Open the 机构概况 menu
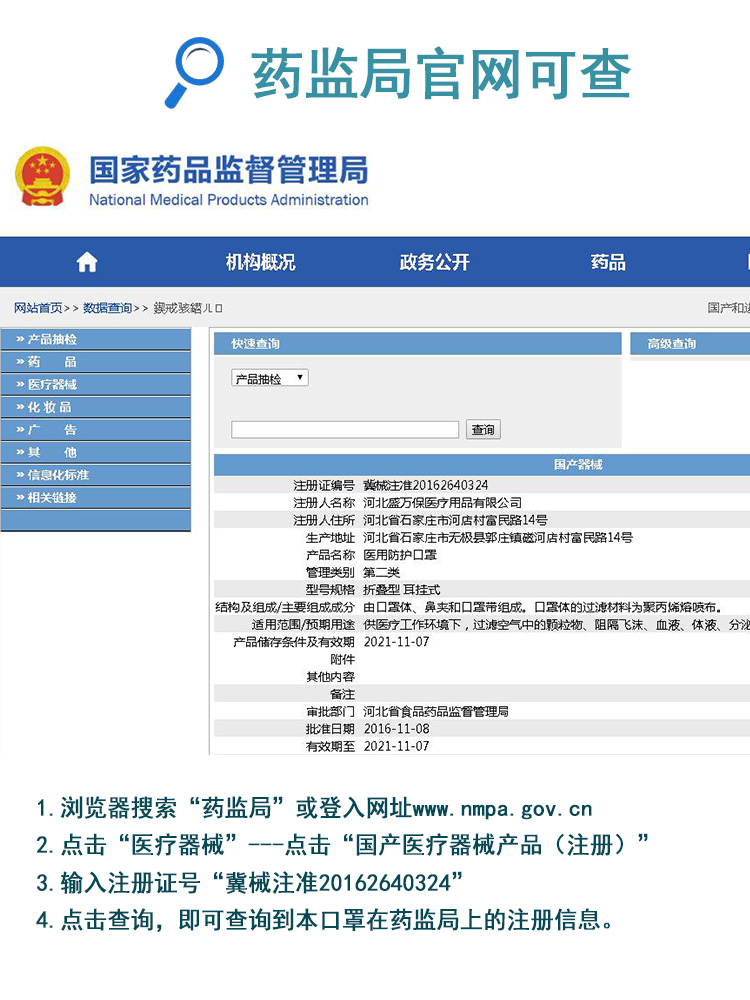Viewport: 750px width, 1000px height. (x=260, y=262)
